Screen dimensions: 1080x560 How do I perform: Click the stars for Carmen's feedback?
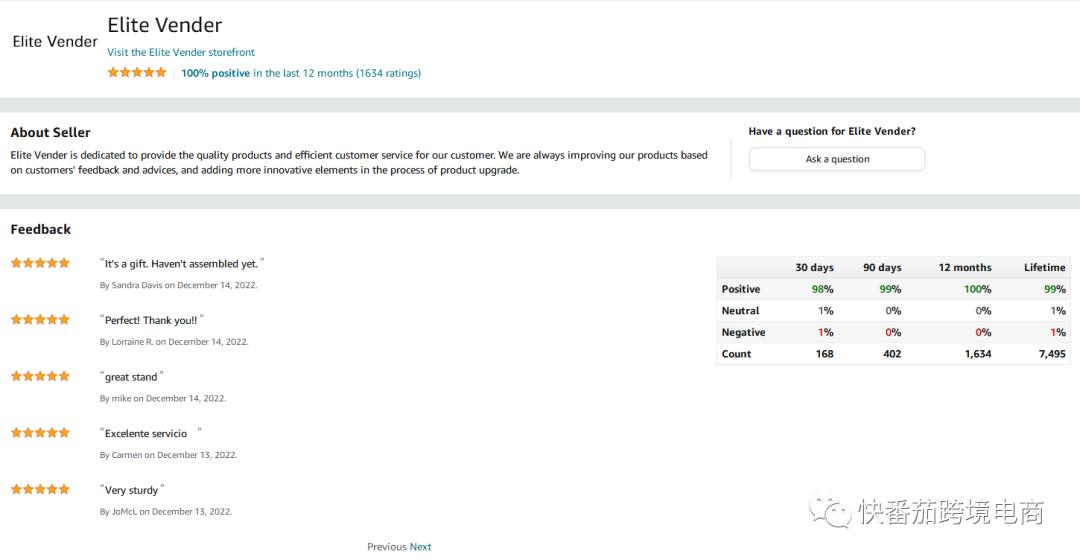click(x=40, y=433)
